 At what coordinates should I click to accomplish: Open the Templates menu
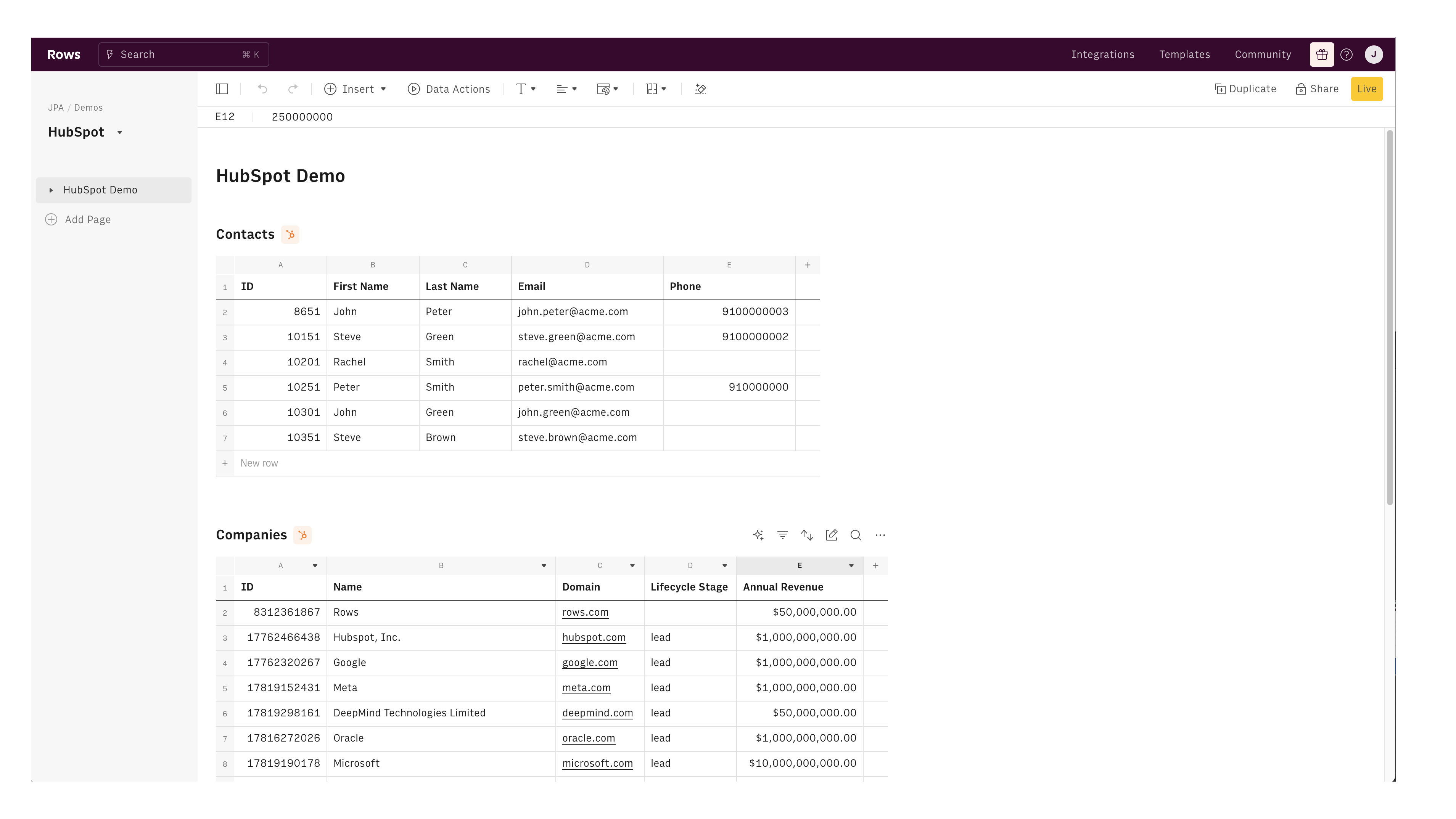coord(1184,54)
